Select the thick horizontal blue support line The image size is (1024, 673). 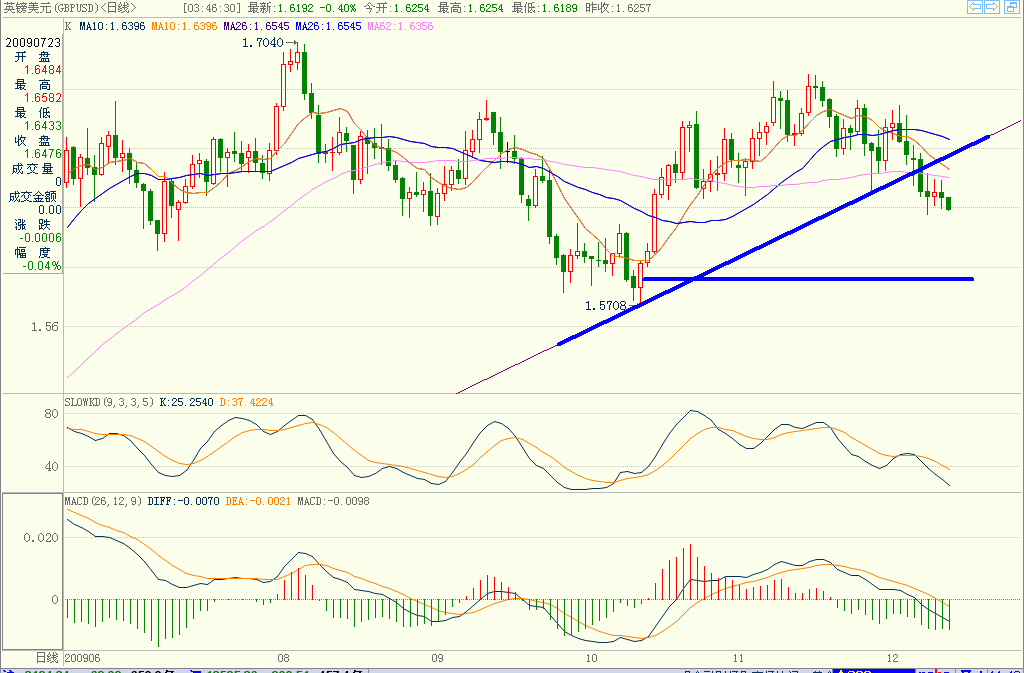coord(808,279)
